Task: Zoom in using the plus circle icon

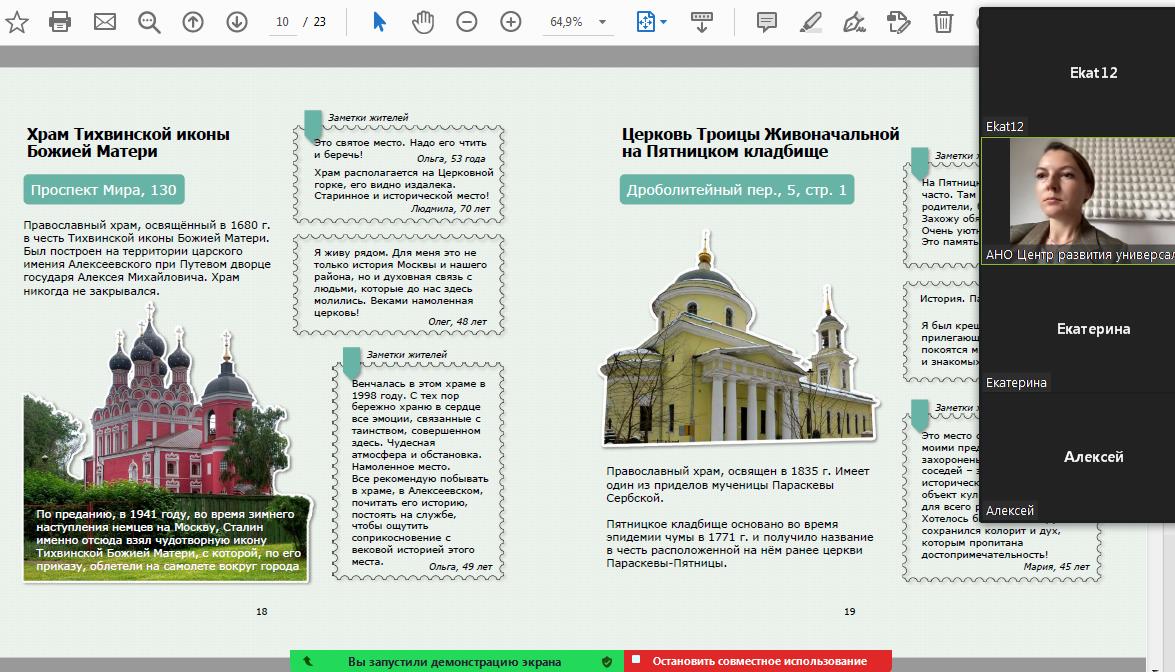Action: [510, 22]
